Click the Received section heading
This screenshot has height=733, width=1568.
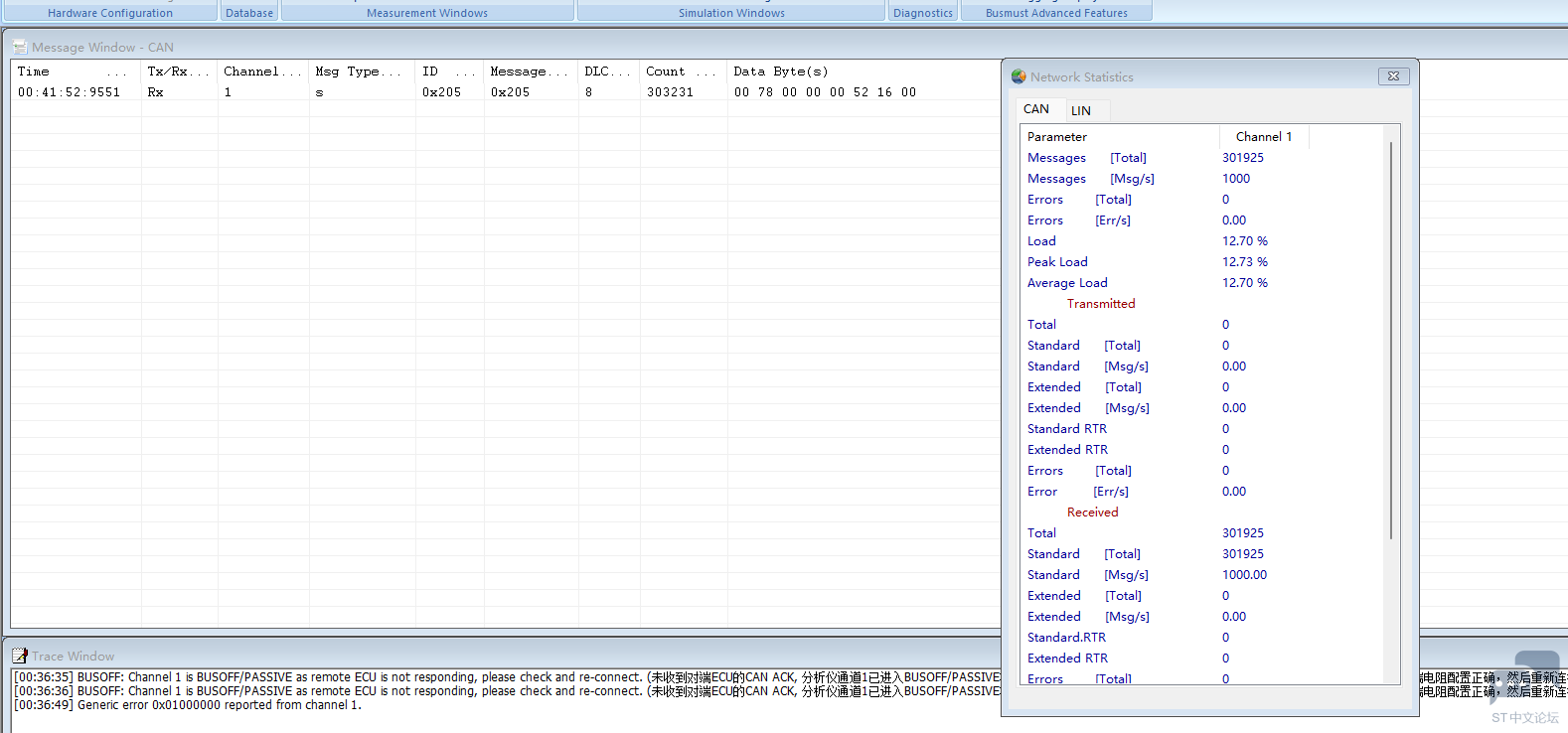coord(1092,513)
